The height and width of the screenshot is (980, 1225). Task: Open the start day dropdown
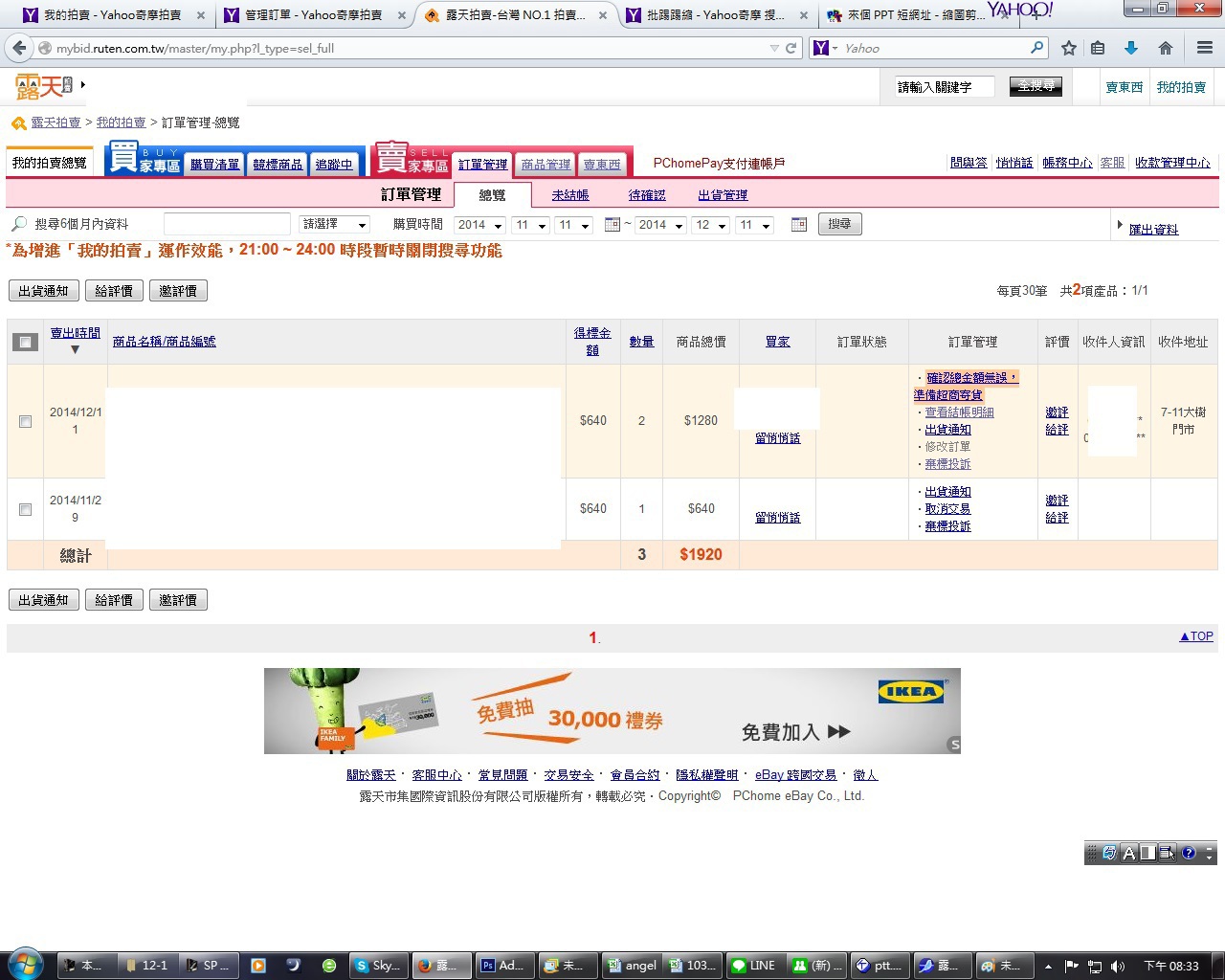click(x=574, y=225)
